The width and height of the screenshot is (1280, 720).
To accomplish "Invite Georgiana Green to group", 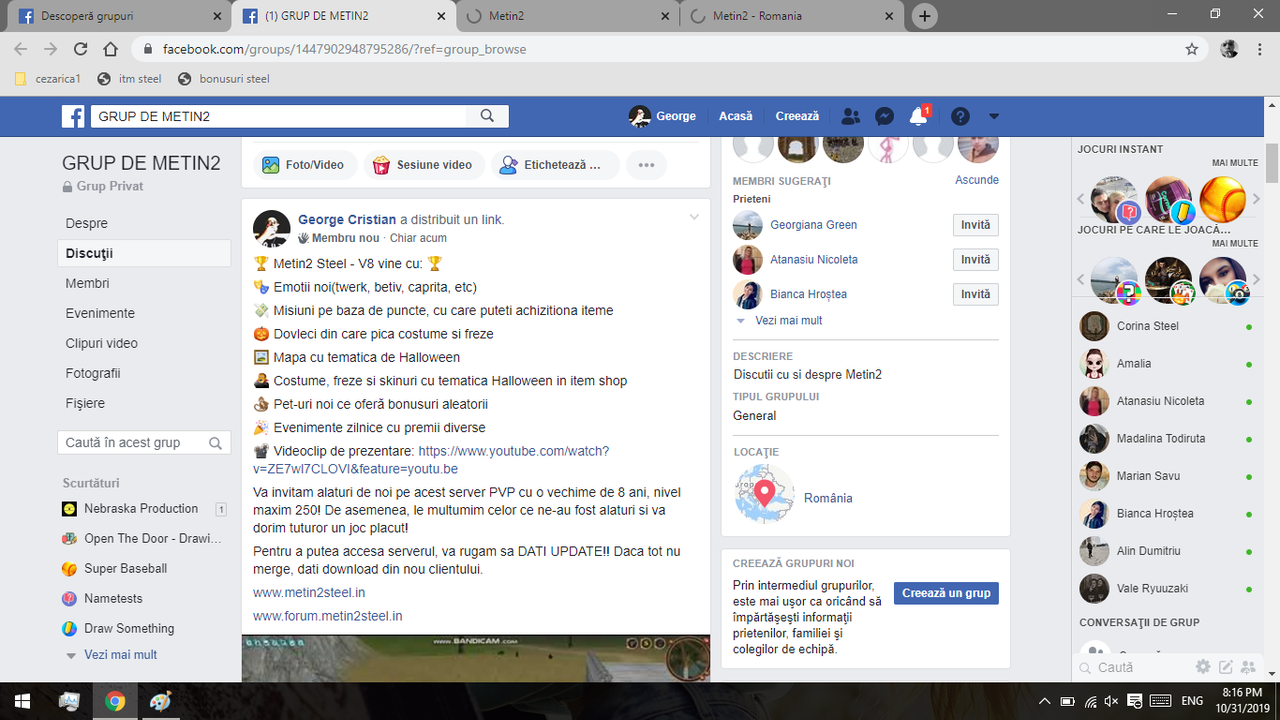I will (975, 225).
